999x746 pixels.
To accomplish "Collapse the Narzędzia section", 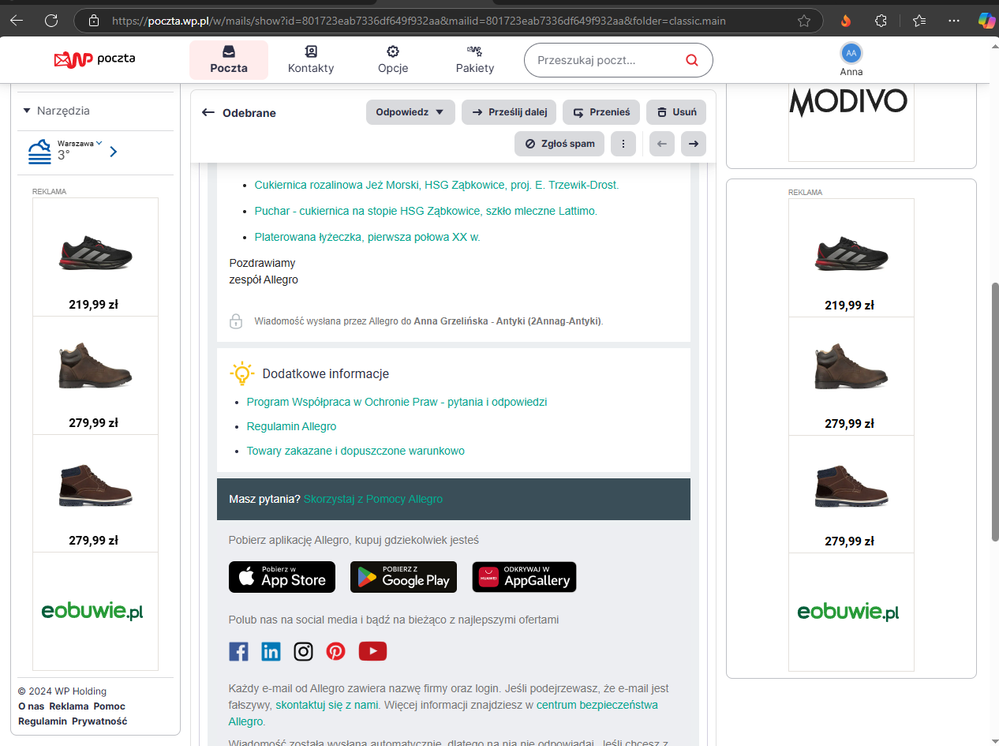I will [27, 111].
